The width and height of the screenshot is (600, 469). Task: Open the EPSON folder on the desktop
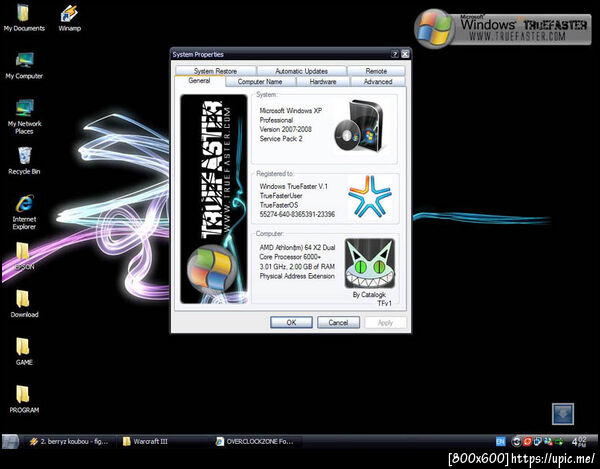point(24,256)
